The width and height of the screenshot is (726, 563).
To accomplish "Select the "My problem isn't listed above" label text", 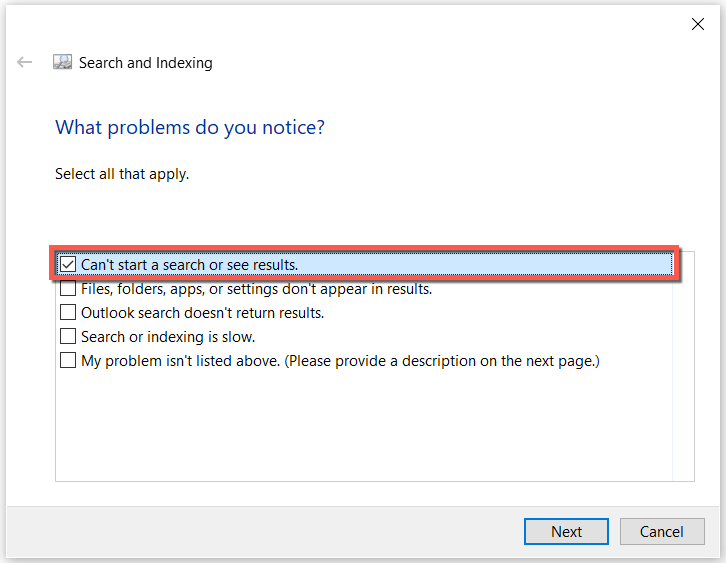I will click(181, 361).
